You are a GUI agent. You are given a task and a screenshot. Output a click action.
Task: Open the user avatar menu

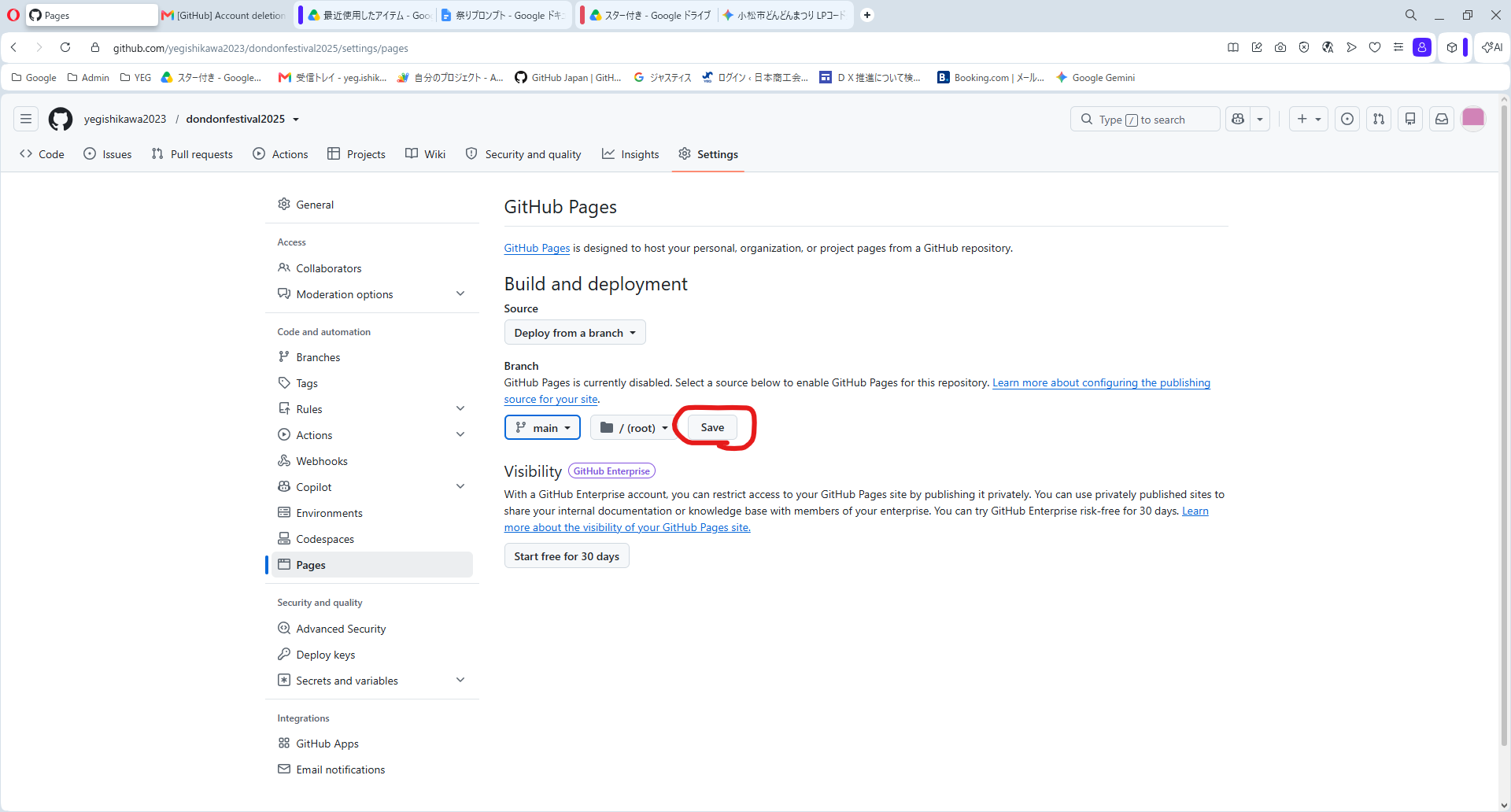tap(1473, 119)
